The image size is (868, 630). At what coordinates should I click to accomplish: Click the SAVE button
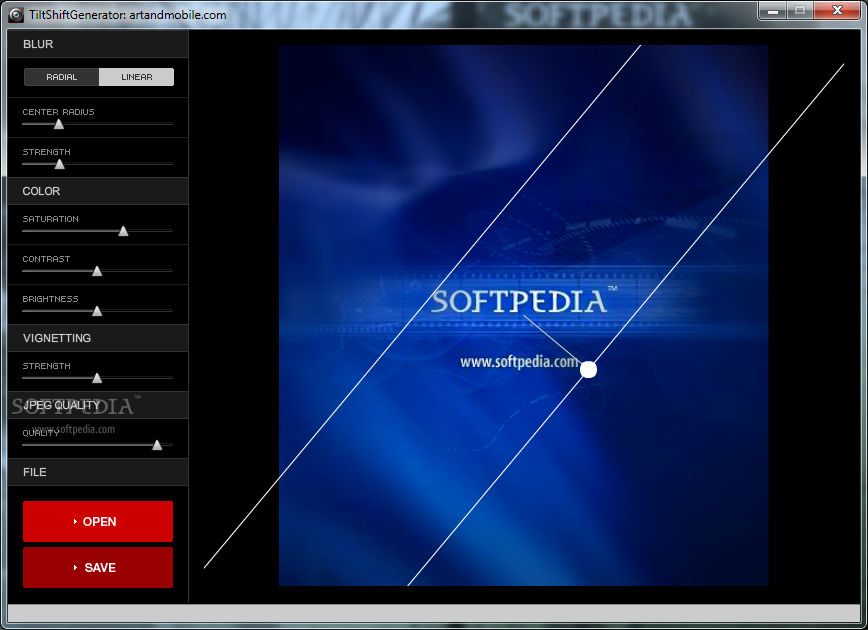tap(98, 567)
